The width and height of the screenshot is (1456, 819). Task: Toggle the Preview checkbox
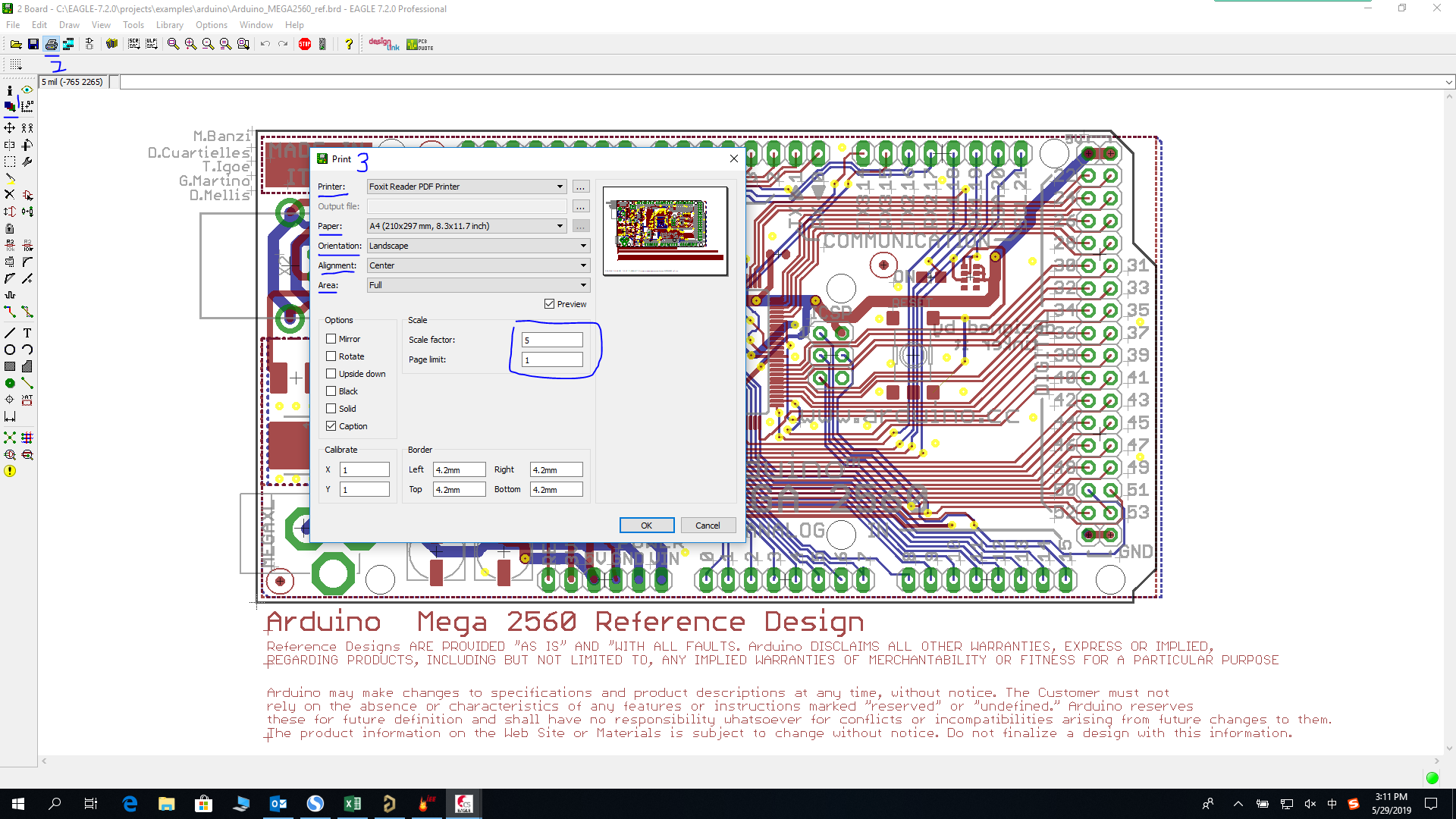point(549,304)
